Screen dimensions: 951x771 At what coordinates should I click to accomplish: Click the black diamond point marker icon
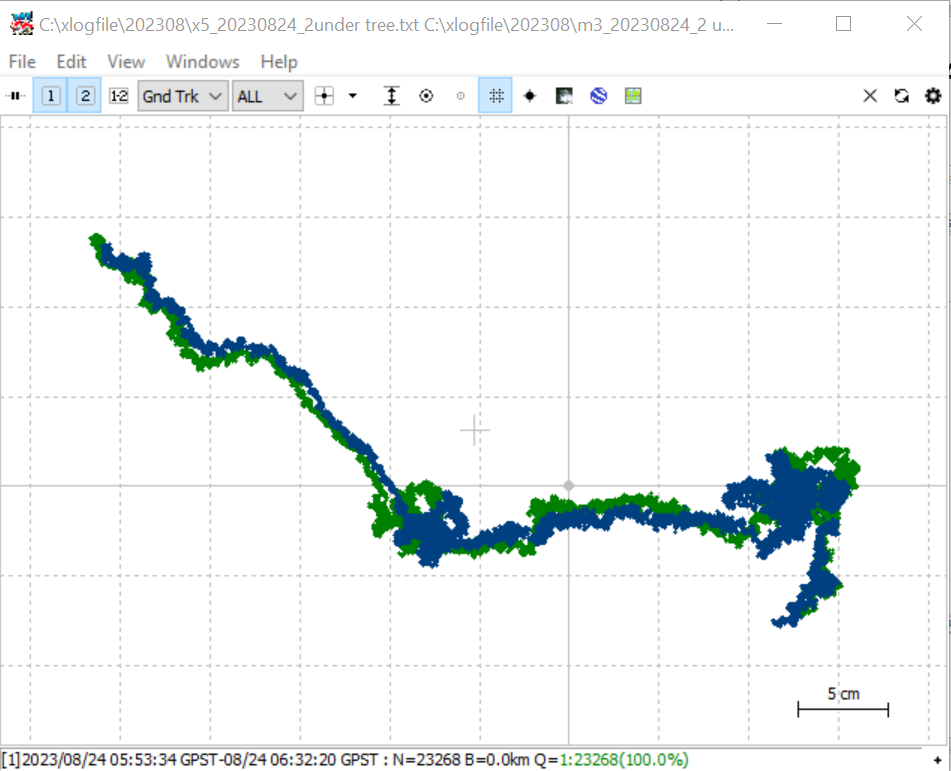tap(530, 96)
